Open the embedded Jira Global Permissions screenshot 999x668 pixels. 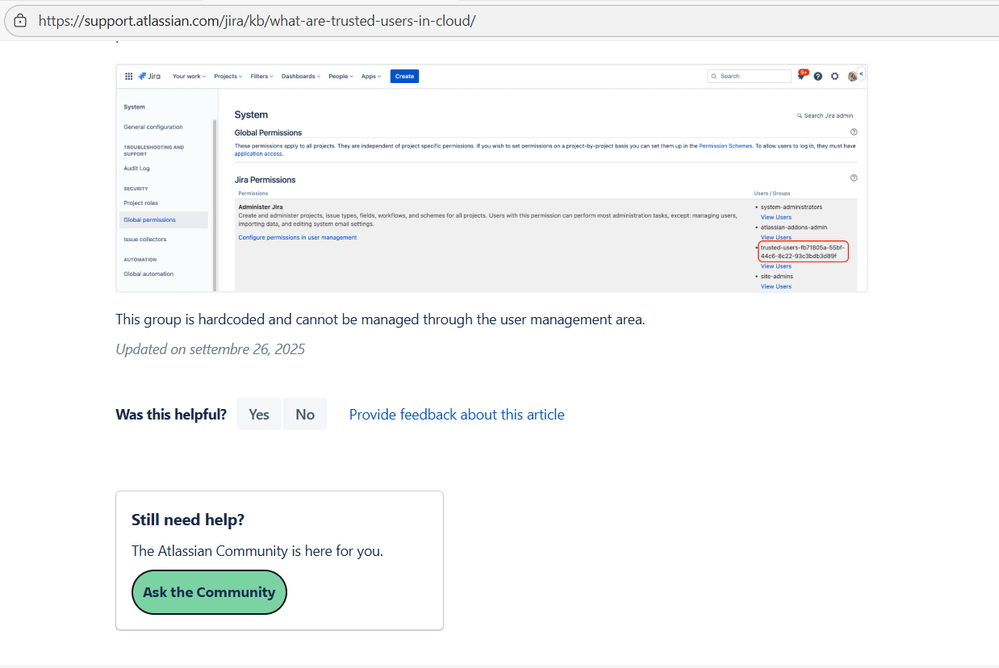click(491, 178)
